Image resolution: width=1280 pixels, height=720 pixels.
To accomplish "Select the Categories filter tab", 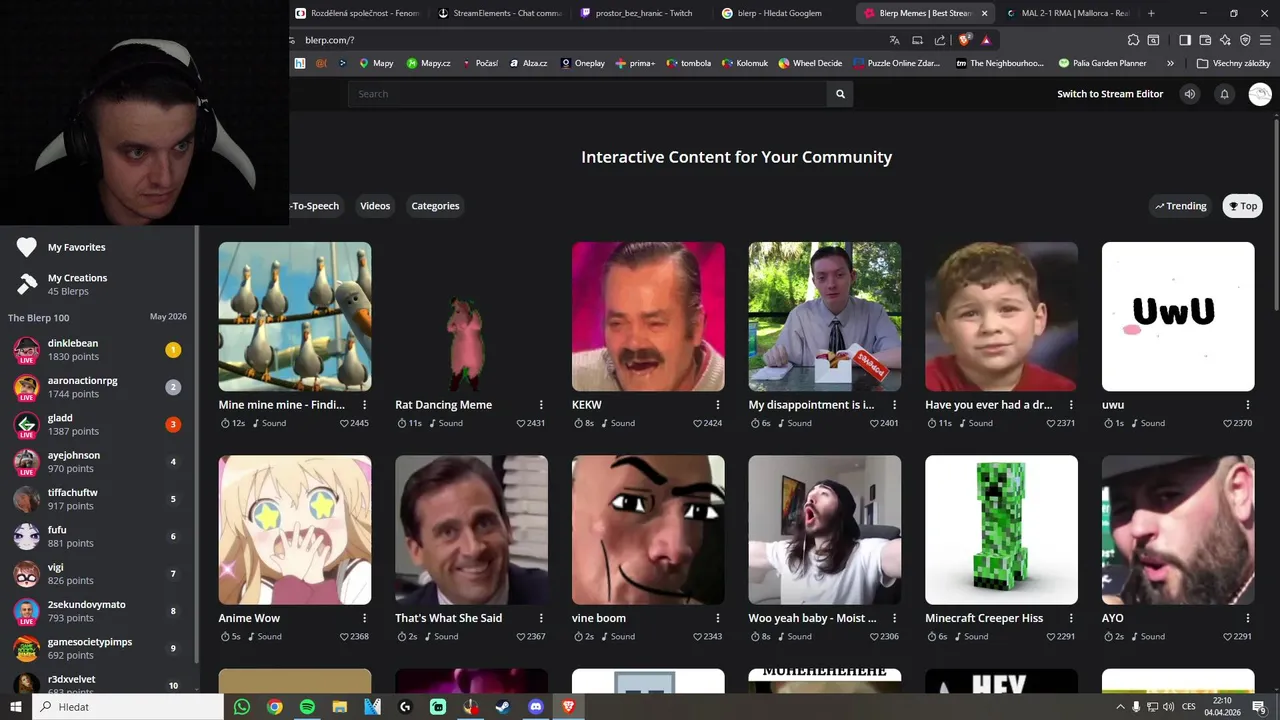I will [435, 206].
